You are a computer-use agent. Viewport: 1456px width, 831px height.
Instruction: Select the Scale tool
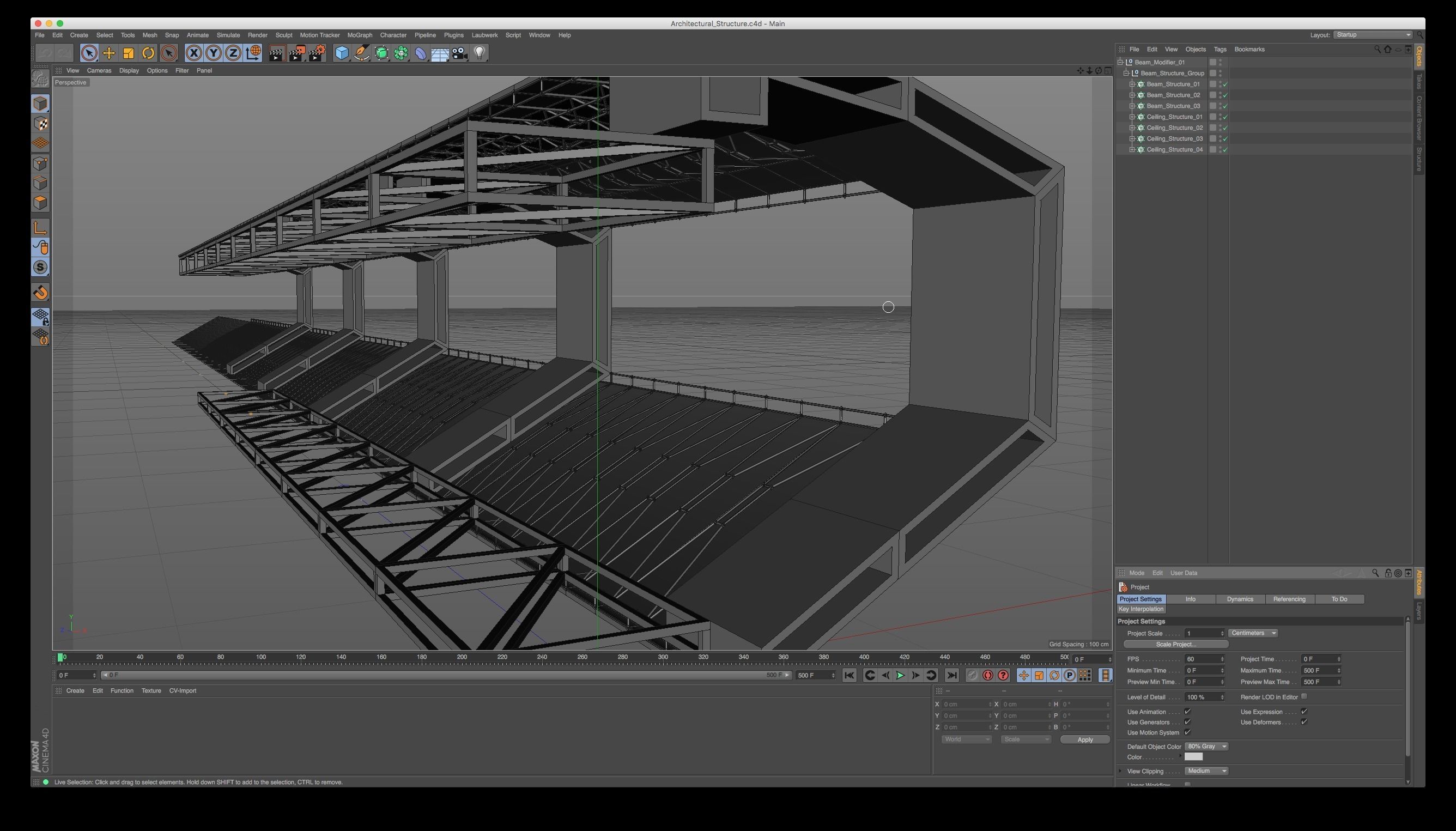[x=129, y=53]
